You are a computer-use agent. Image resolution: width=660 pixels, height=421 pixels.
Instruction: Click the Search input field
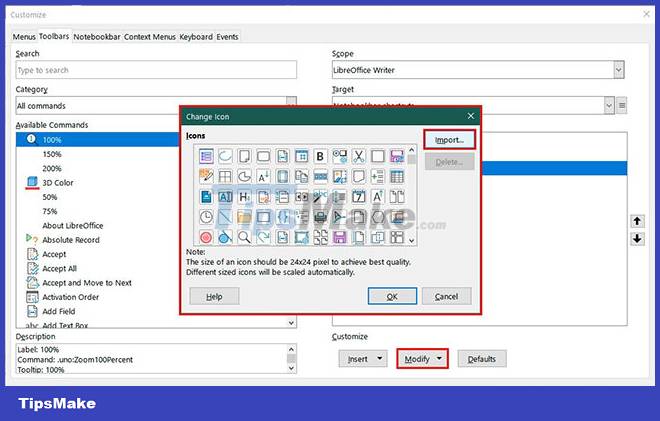click(x=156, y=70)
